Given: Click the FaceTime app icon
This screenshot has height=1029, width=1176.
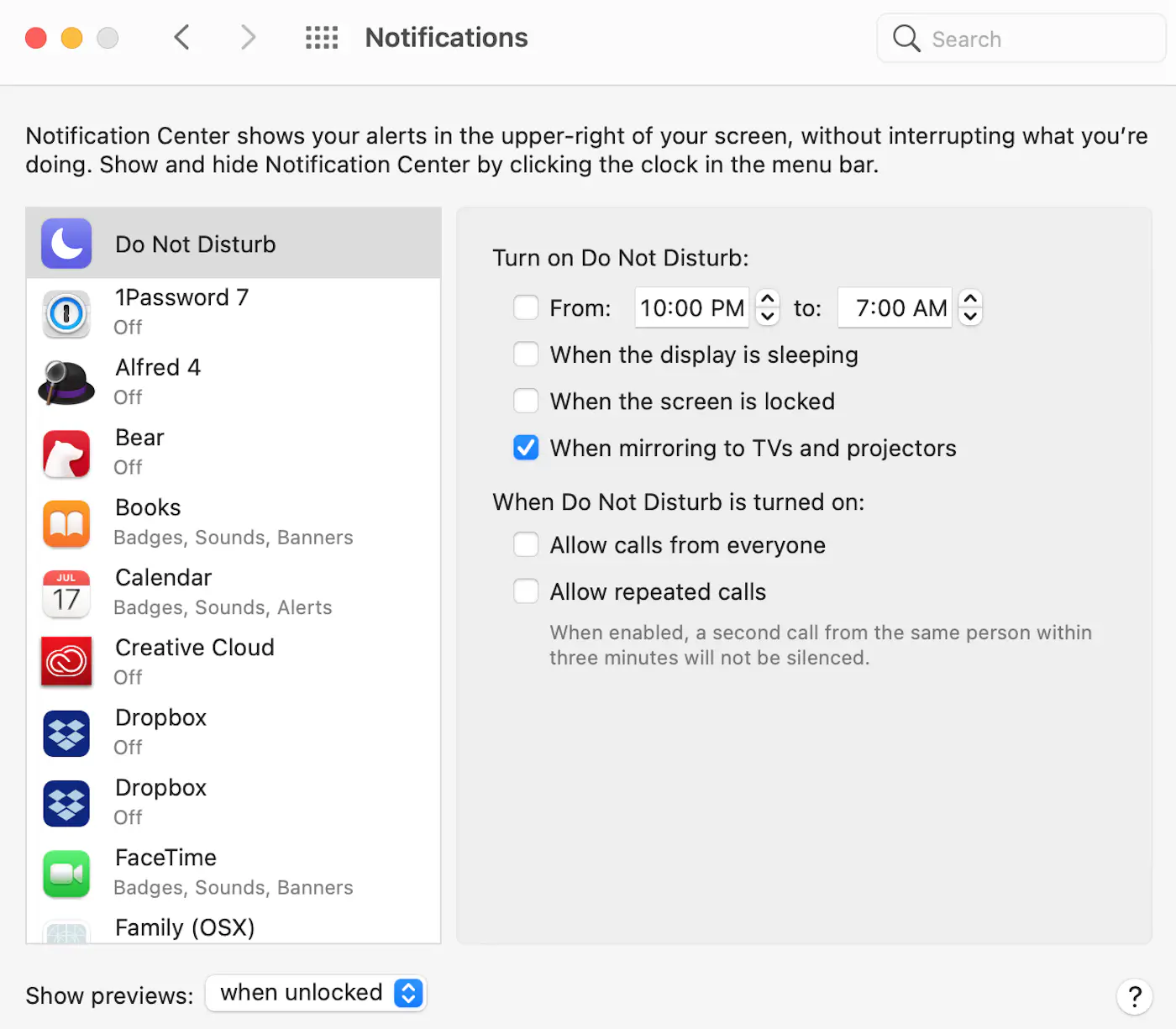Looking at the screenshot, I should coord(66,874).
